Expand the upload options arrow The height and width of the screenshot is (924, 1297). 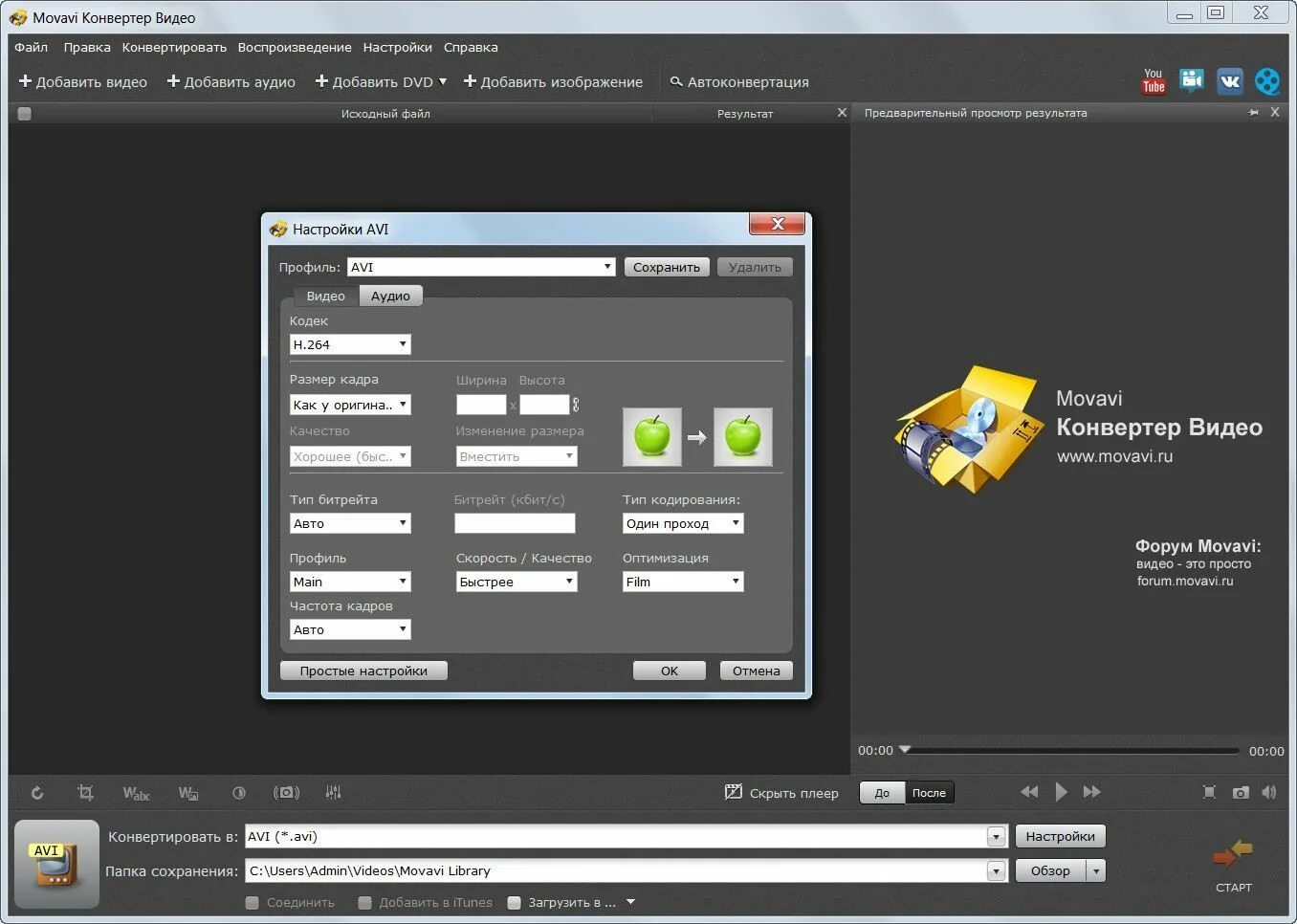point(630,902)
